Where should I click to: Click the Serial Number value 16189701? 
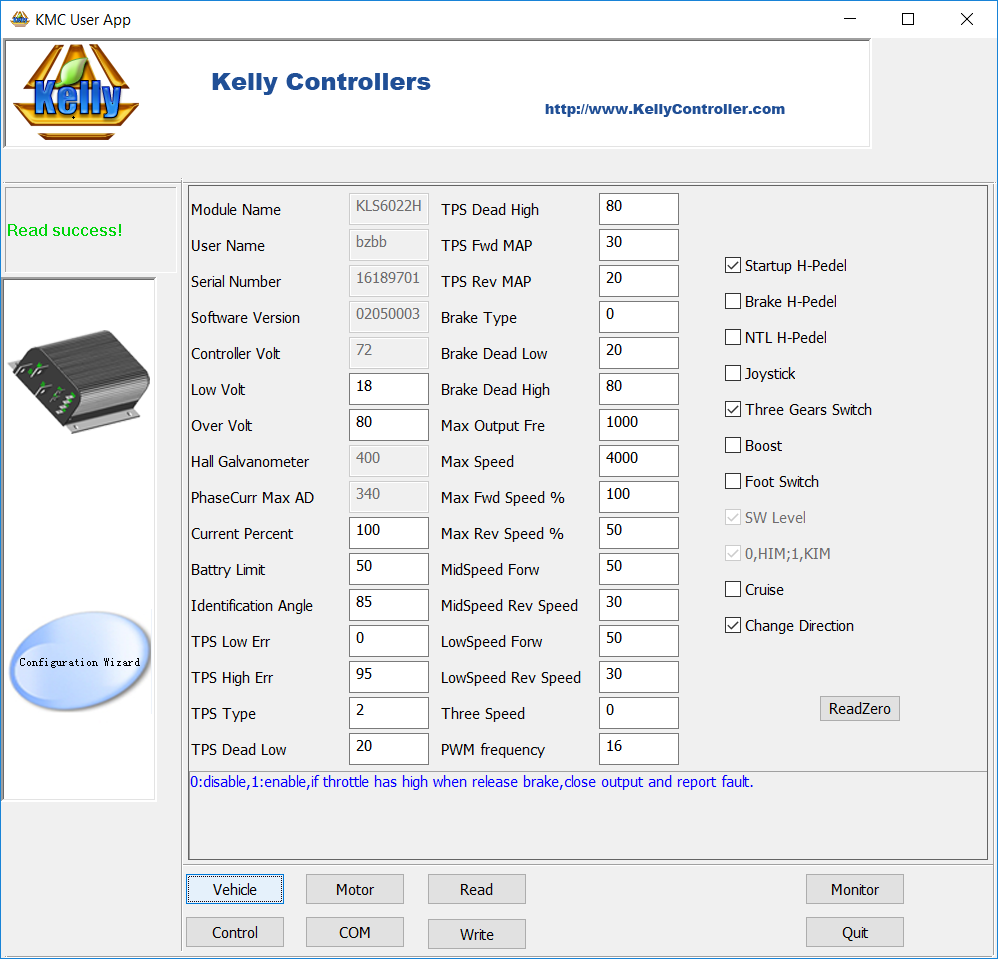(x=389, y=281)
